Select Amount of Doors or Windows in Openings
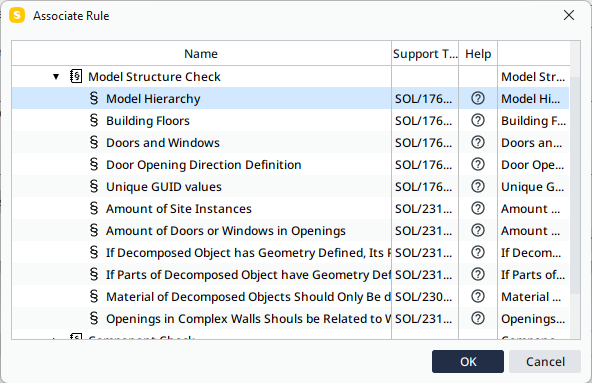592x383 pixels. tap(290, 230)
